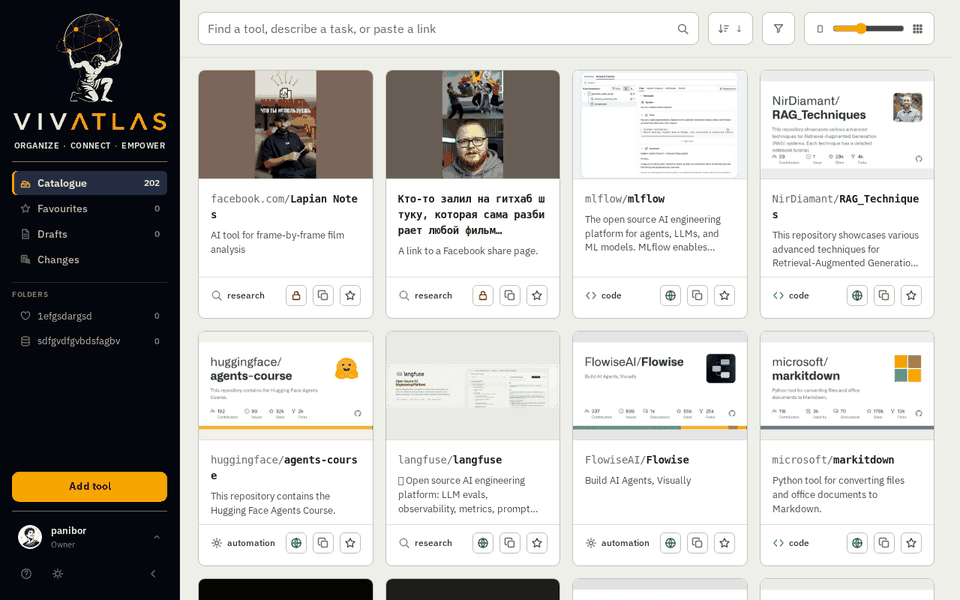Star the NirDiamant/RAG_Techniques card
960x600 pixels.
[x=911, y=295]
